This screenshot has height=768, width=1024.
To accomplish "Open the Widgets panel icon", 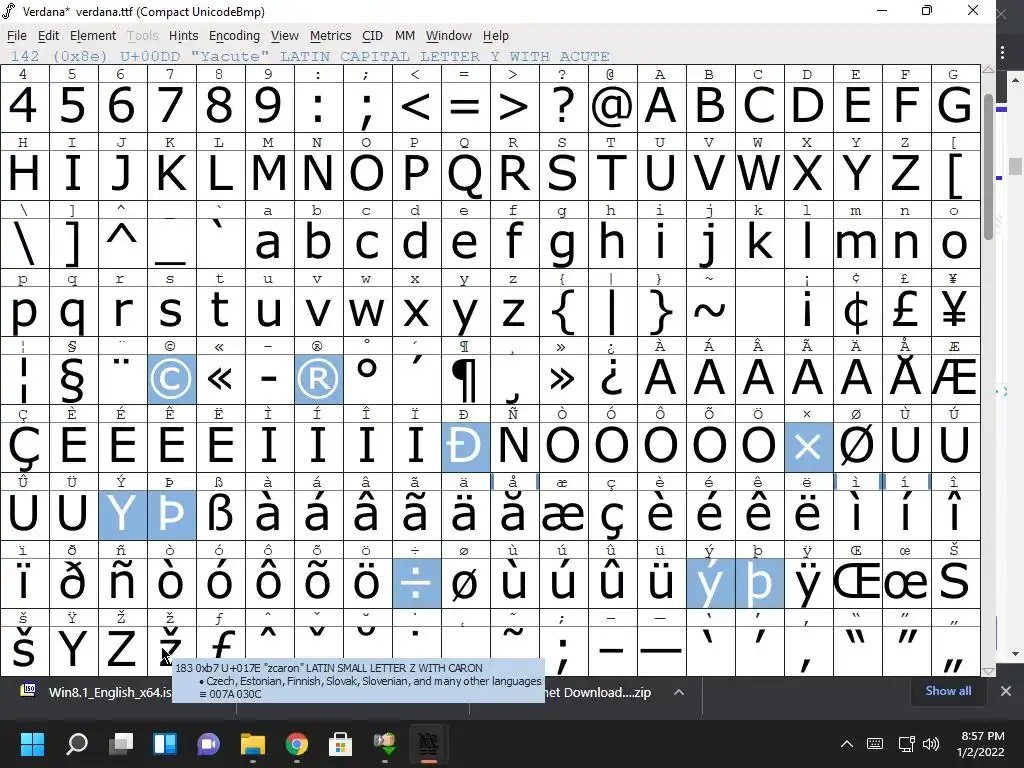I will point(165,743).
